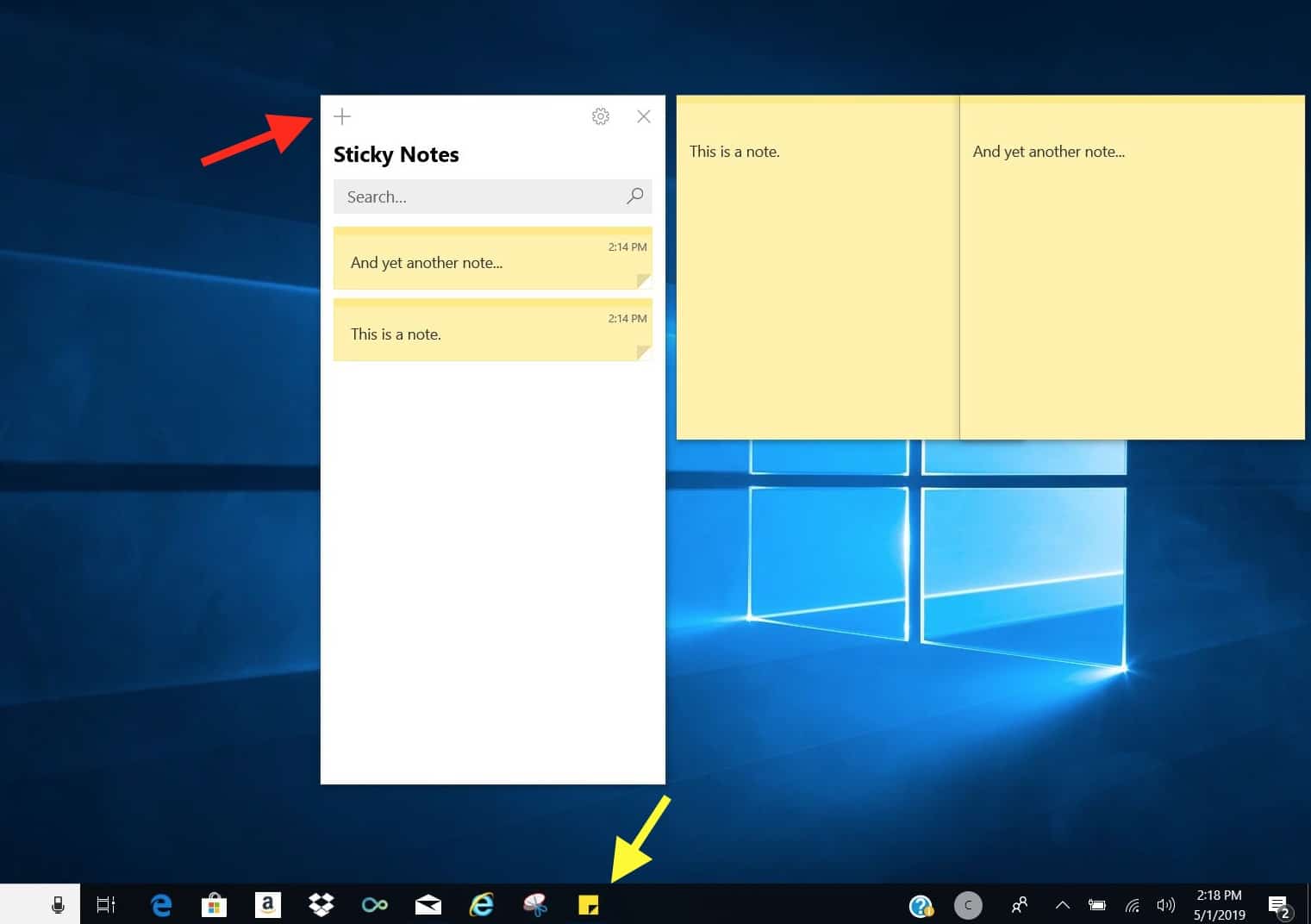Image resolution: width=1311 pixels, height=924 pixels.
Task: Open the Microsoft Store
Action: coord(214,904)
